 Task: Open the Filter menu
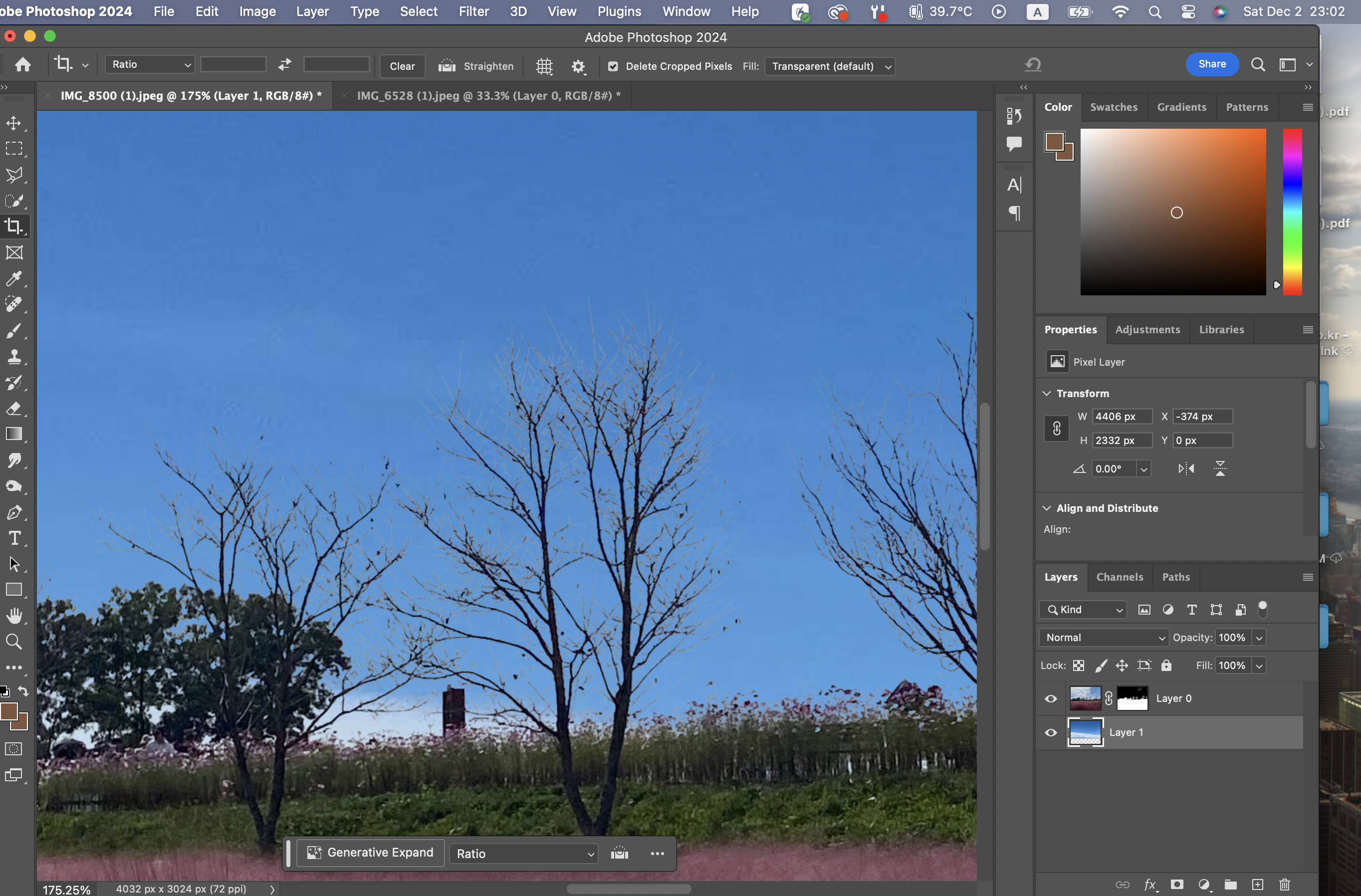pos(473,11)
